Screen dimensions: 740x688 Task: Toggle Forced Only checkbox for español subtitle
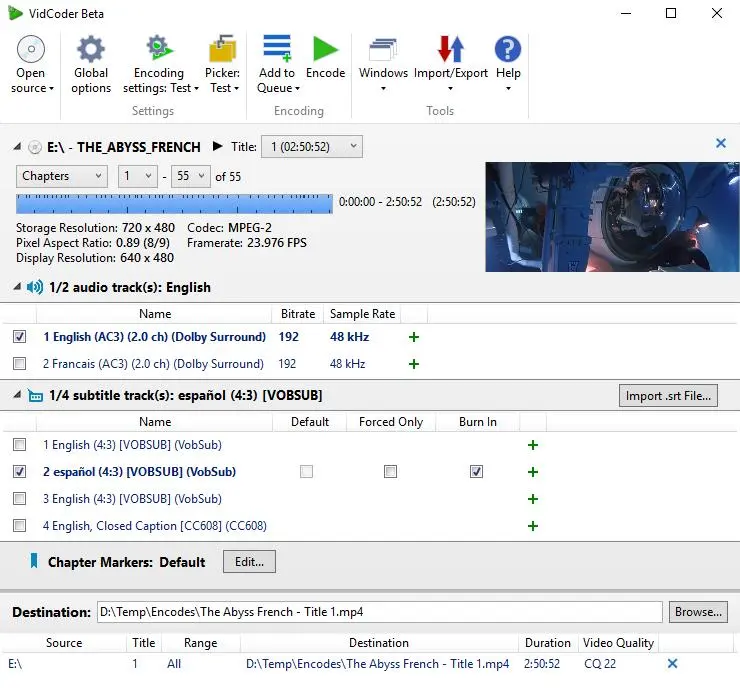pos(390,471)
